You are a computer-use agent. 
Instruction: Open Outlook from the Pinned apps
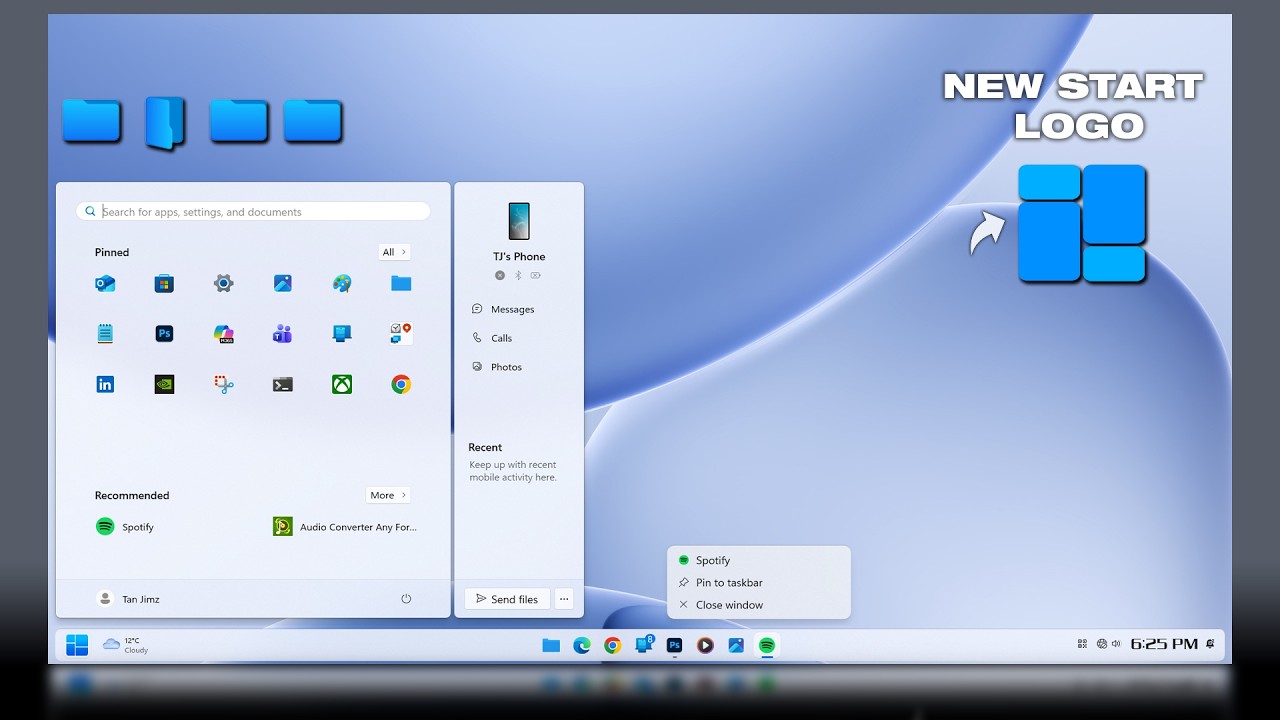[105, 284]
